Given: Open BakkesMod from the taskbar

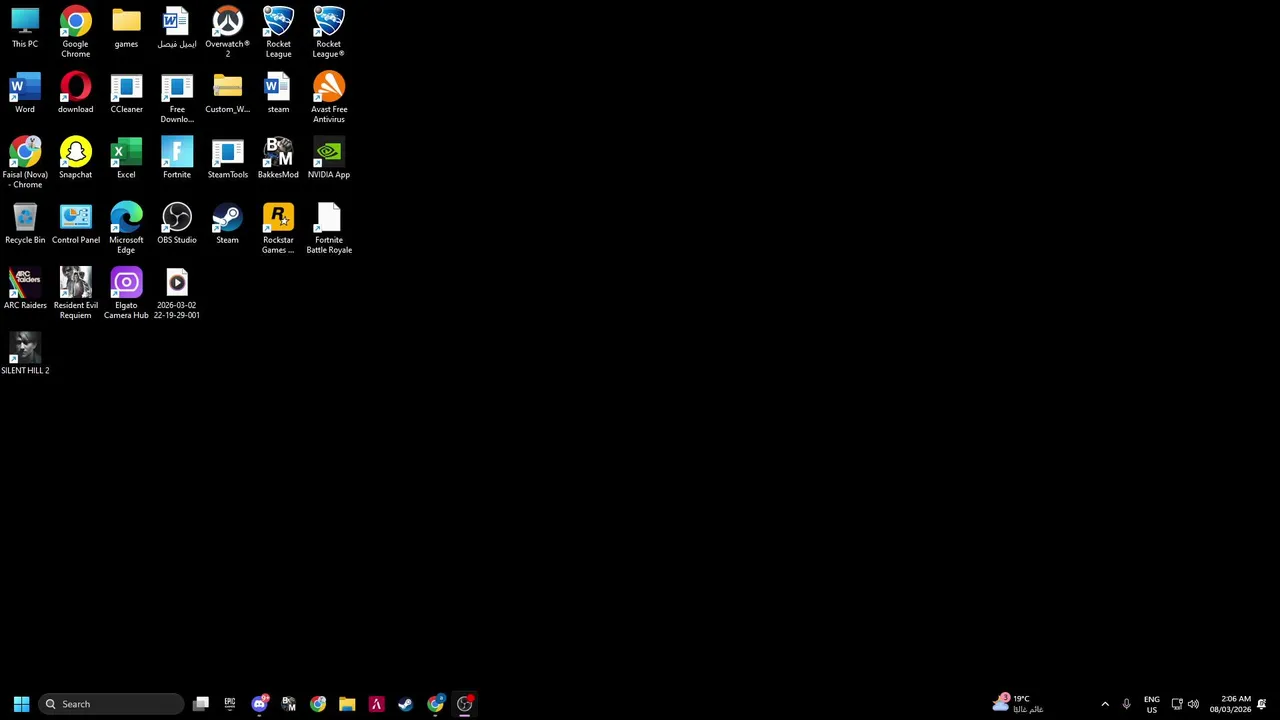Looking at the screenshot, I should [289, 704].
